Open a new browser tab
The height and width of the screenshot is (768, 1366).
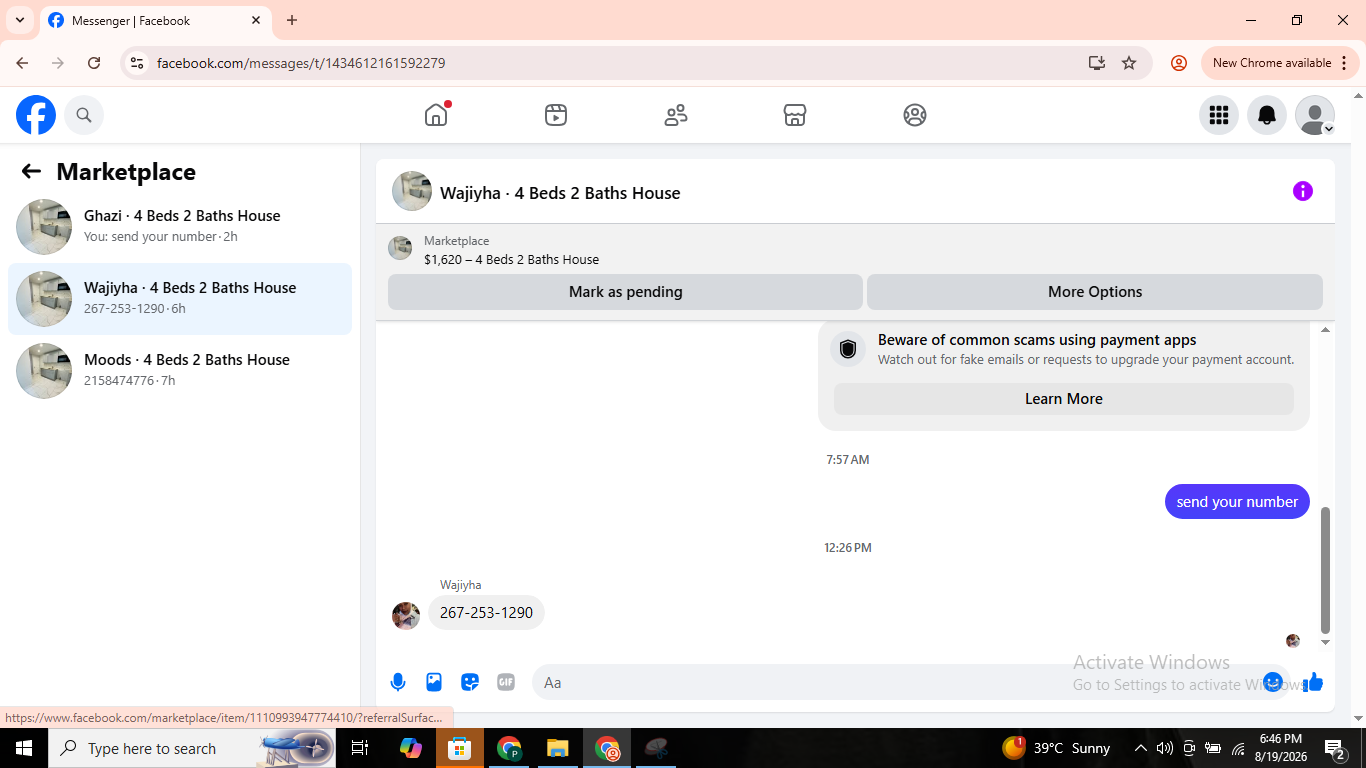click(x=292, y=20)
